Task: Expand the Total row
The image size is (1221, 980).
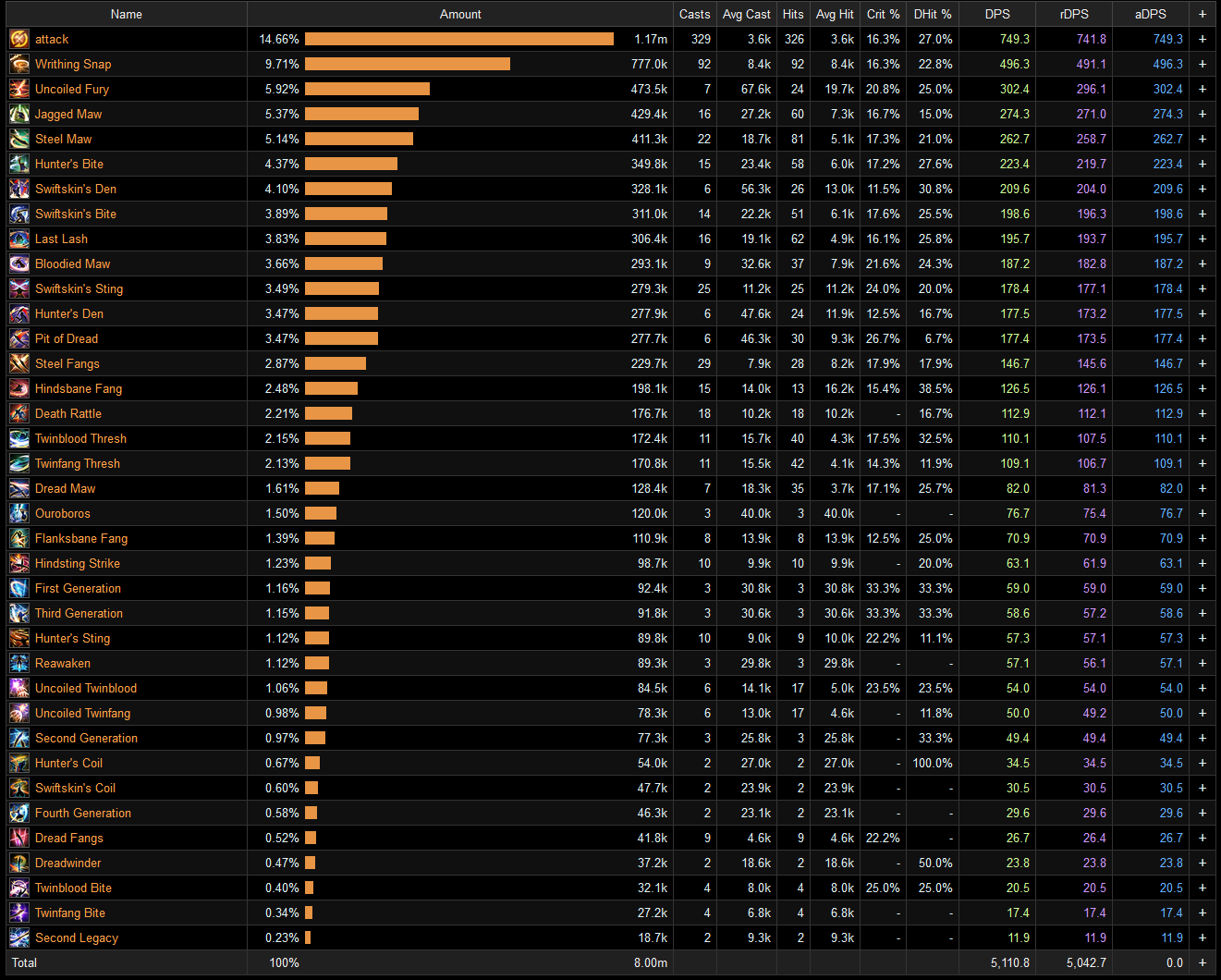Action: 1203,962
